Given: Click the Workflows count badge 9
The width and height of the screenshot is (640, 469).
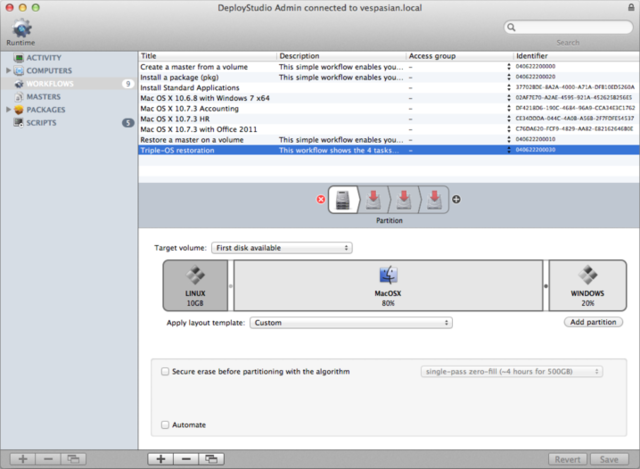Looking at the screenshot, I should click(128, 84).
